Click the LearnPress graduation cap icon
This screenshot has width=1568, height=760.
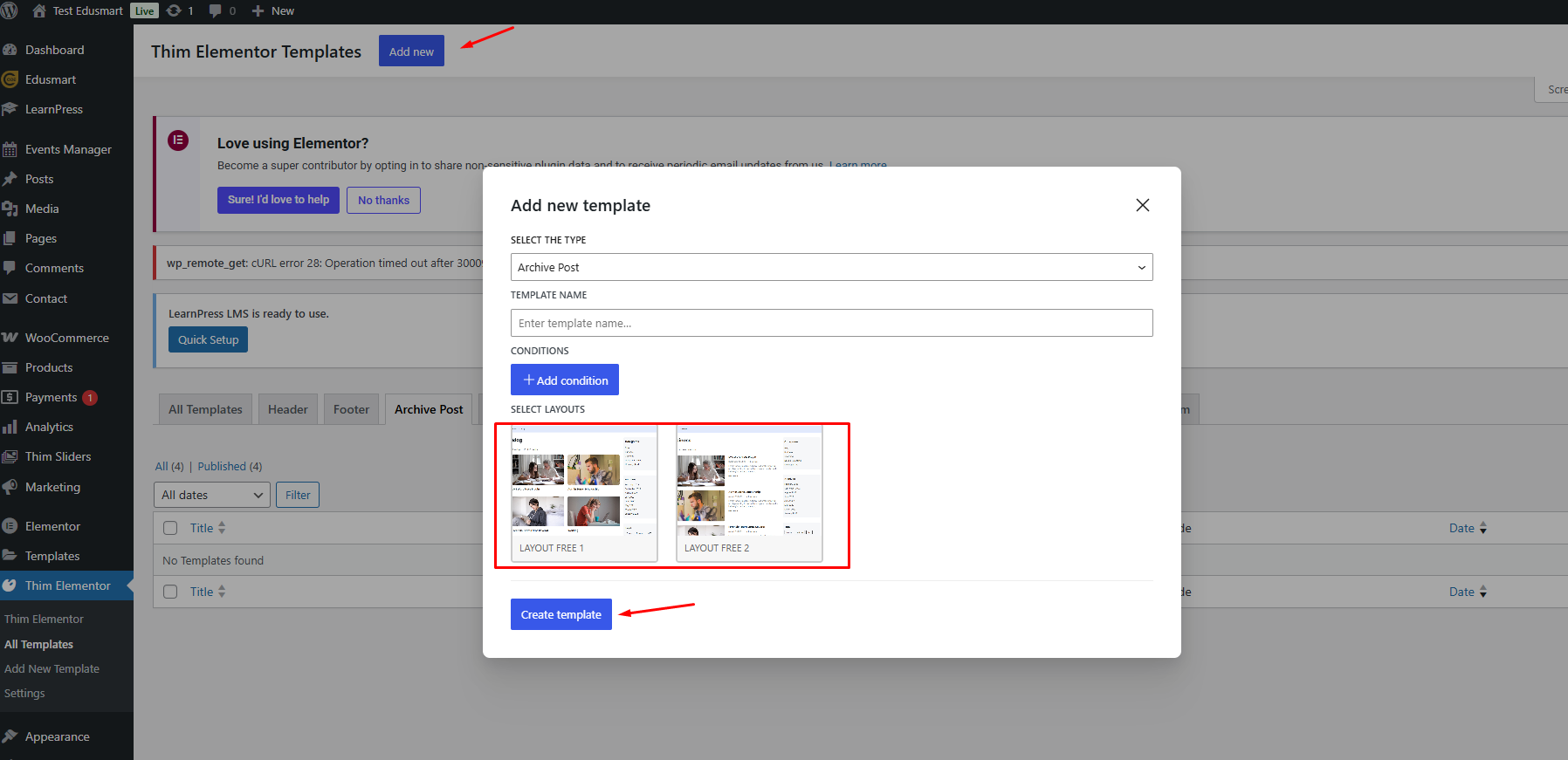click(x=10, y=109)
